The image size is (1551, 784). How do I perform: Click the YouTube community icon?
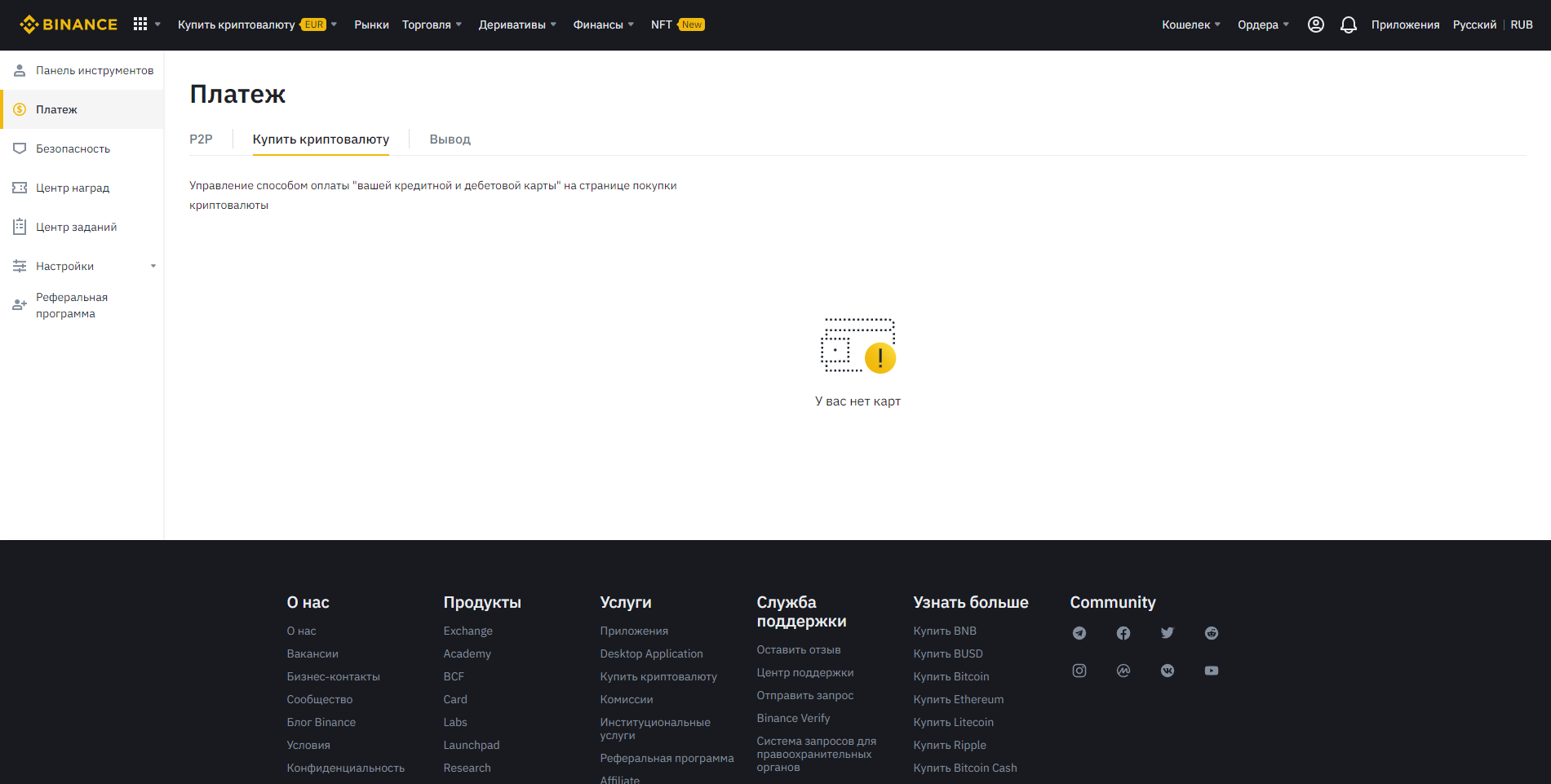1212,671
